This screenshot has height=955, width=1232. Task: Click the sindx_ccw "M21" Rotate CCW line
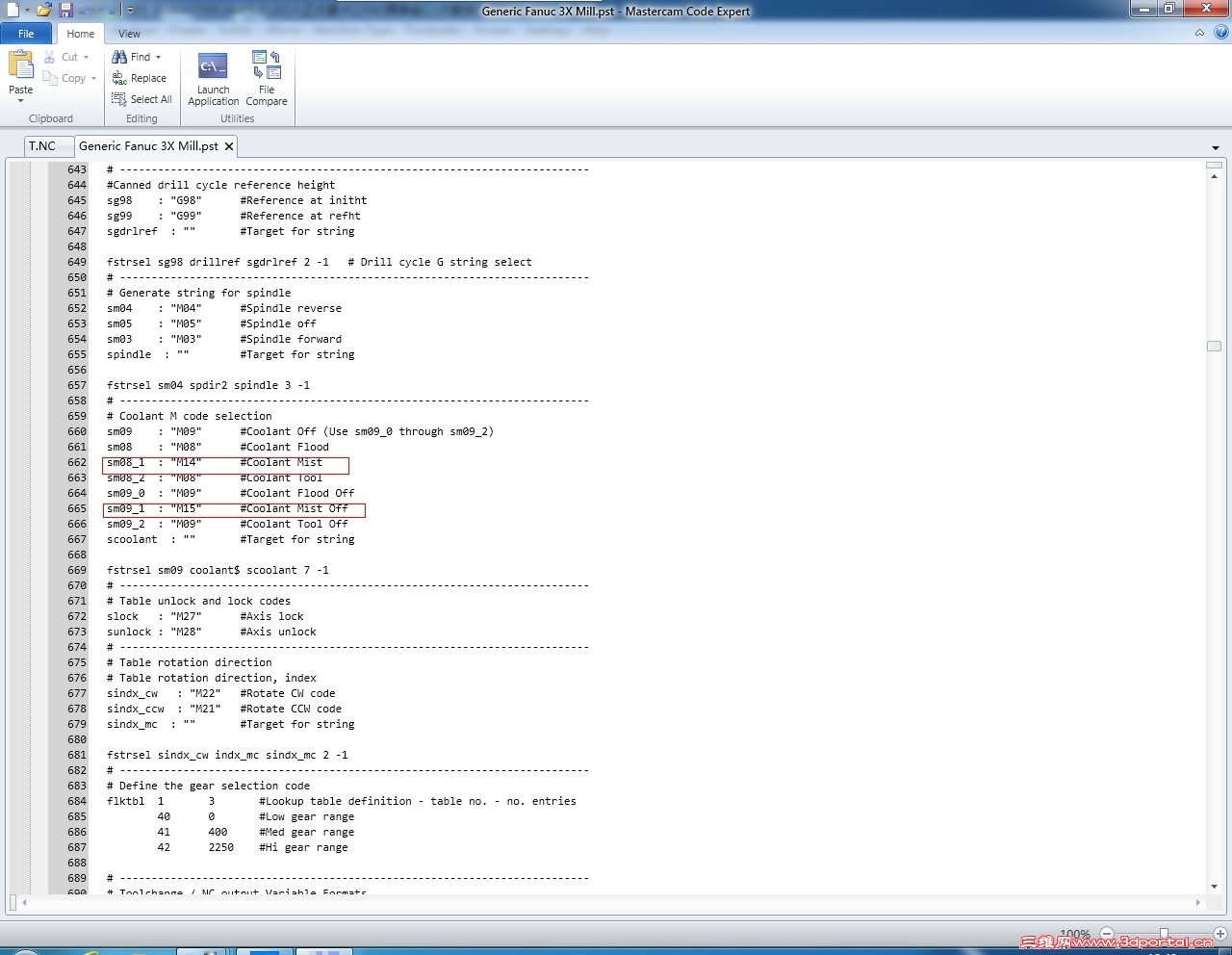(224, 709)
